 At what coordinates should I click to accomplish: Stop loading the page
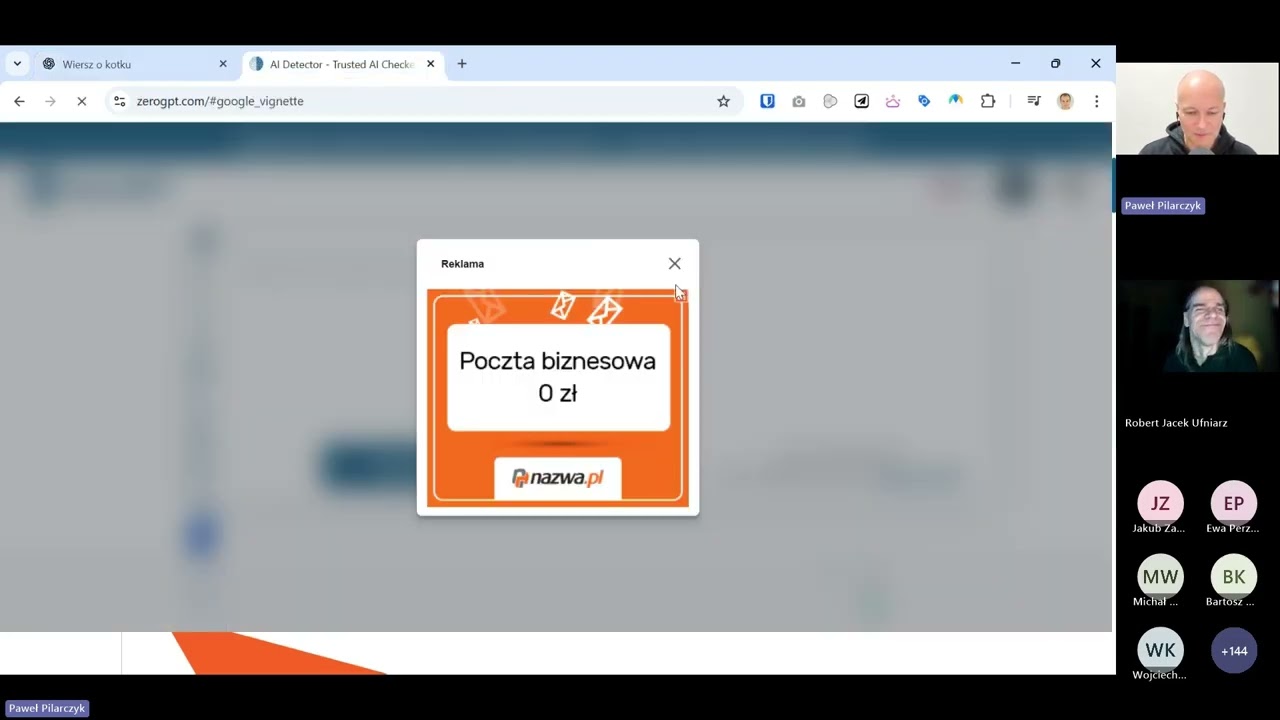click(82, 101)
